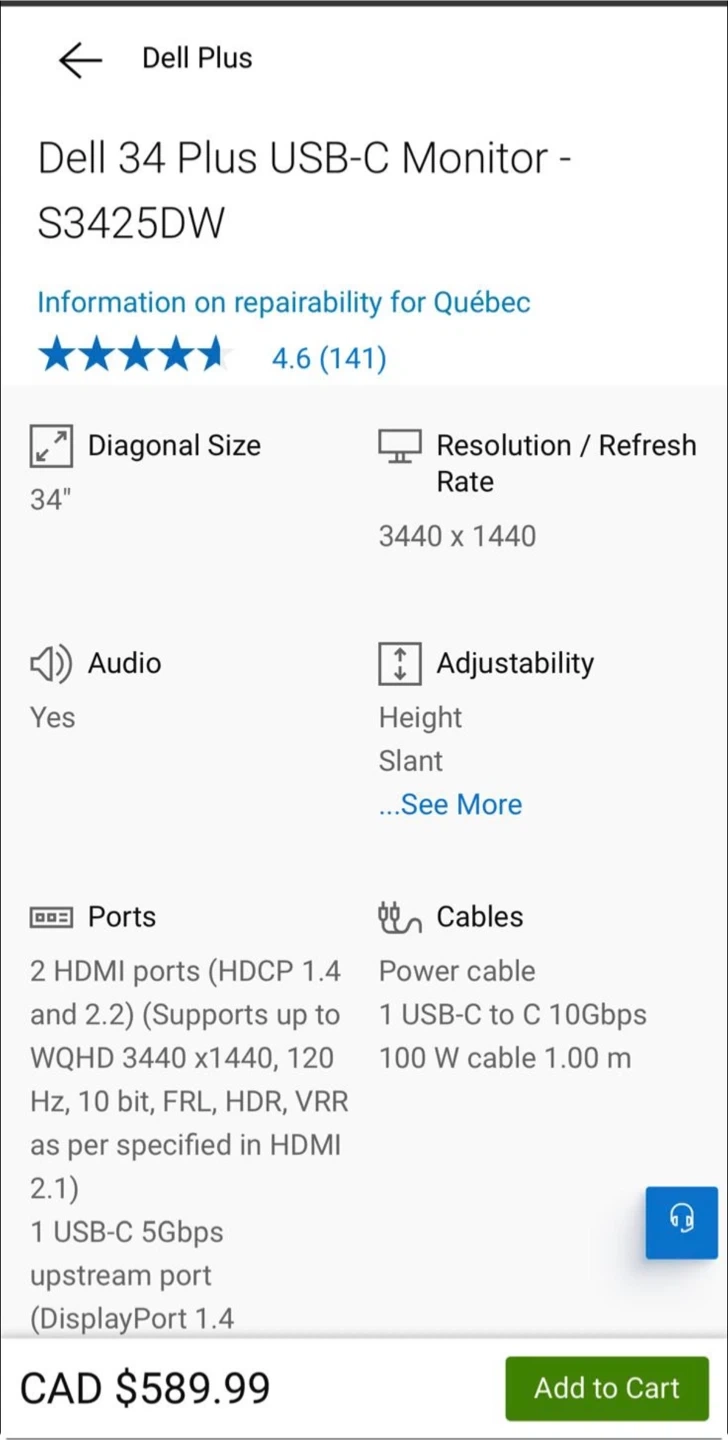Click the Resolution monitor icon
728x1440 pixels.
click(x=399, y=446)
